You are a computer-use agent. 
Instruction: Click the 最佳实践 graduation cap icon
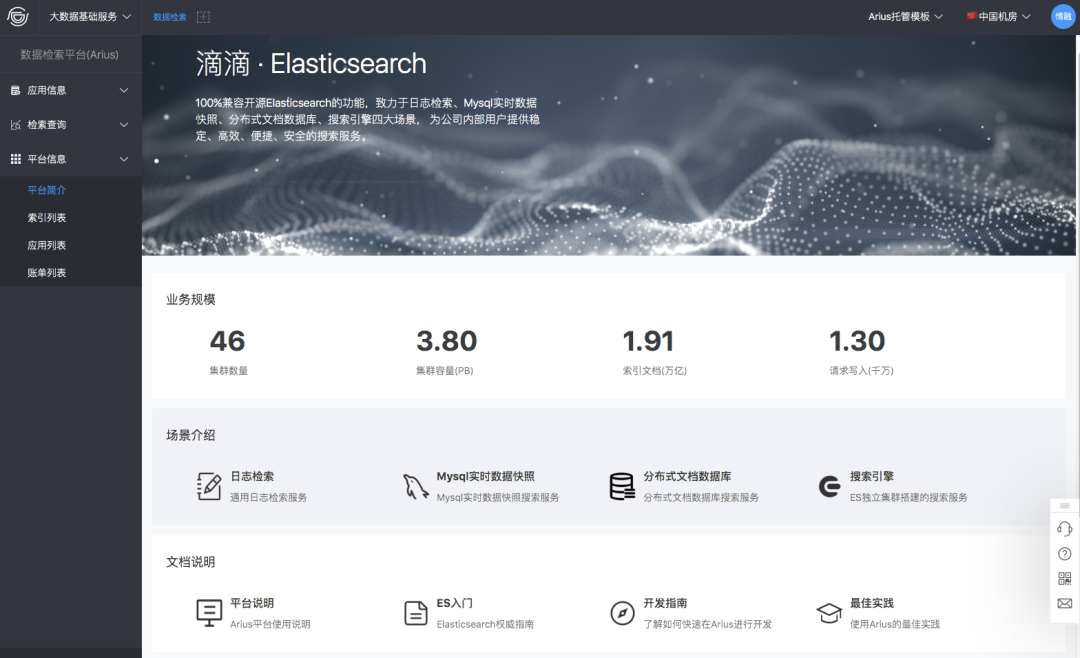tap(829, 613)
